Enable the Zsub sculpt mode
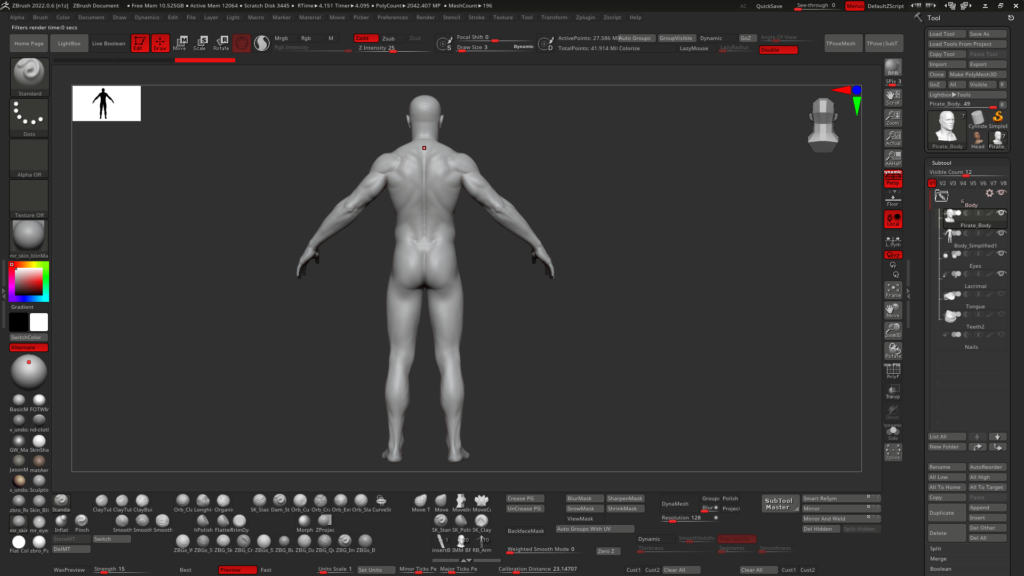 [x=388, y=38]
